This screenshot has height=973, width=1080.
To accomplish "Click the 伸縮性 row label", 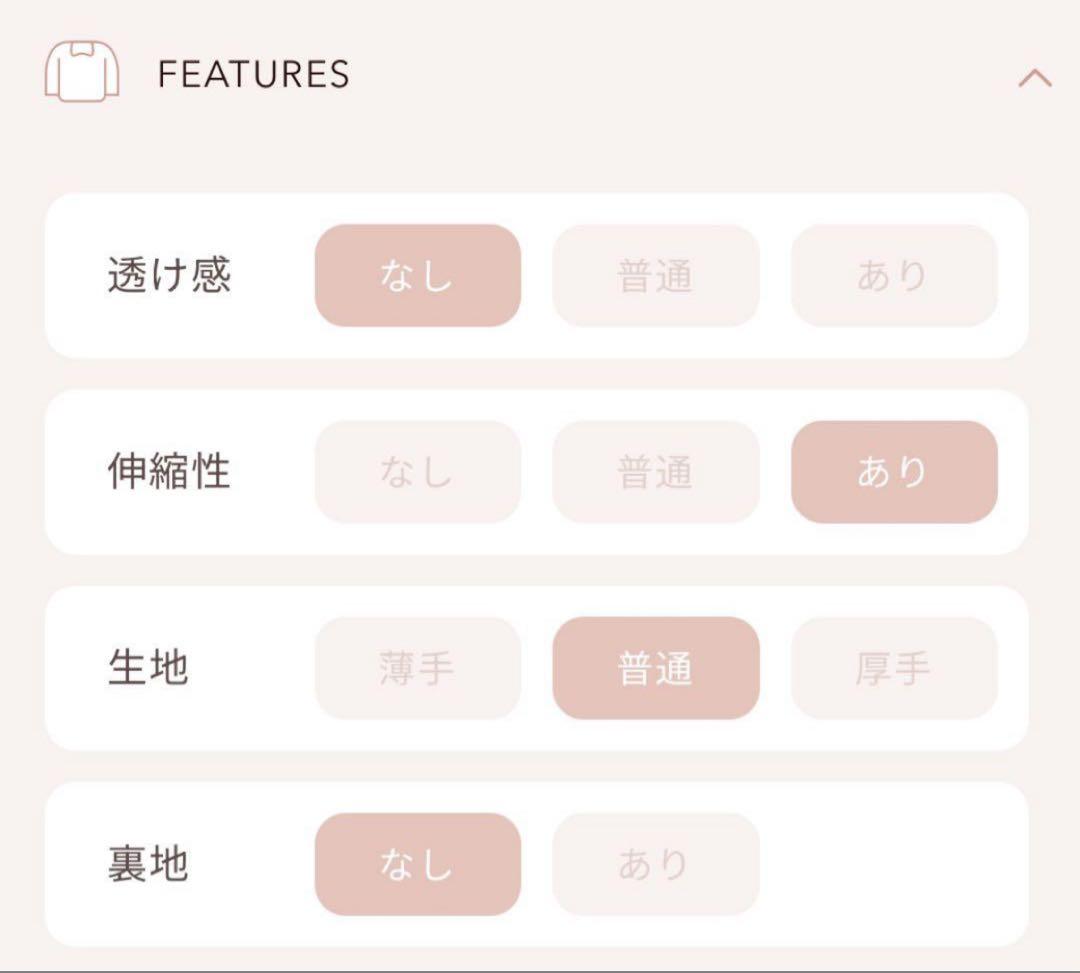I will 169,472.
